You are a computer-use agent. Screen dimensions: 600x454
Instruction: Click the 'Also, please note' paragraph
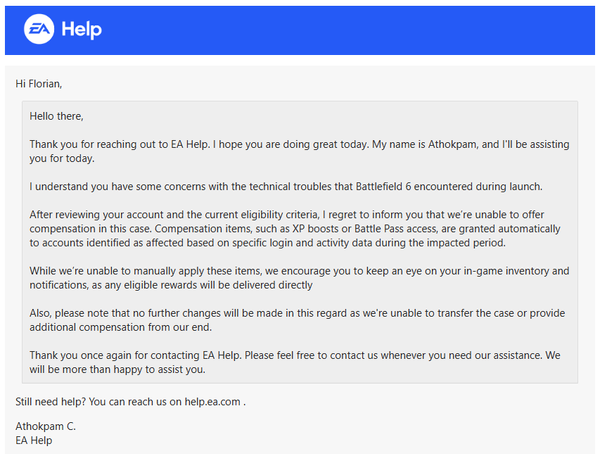(300, 321)
